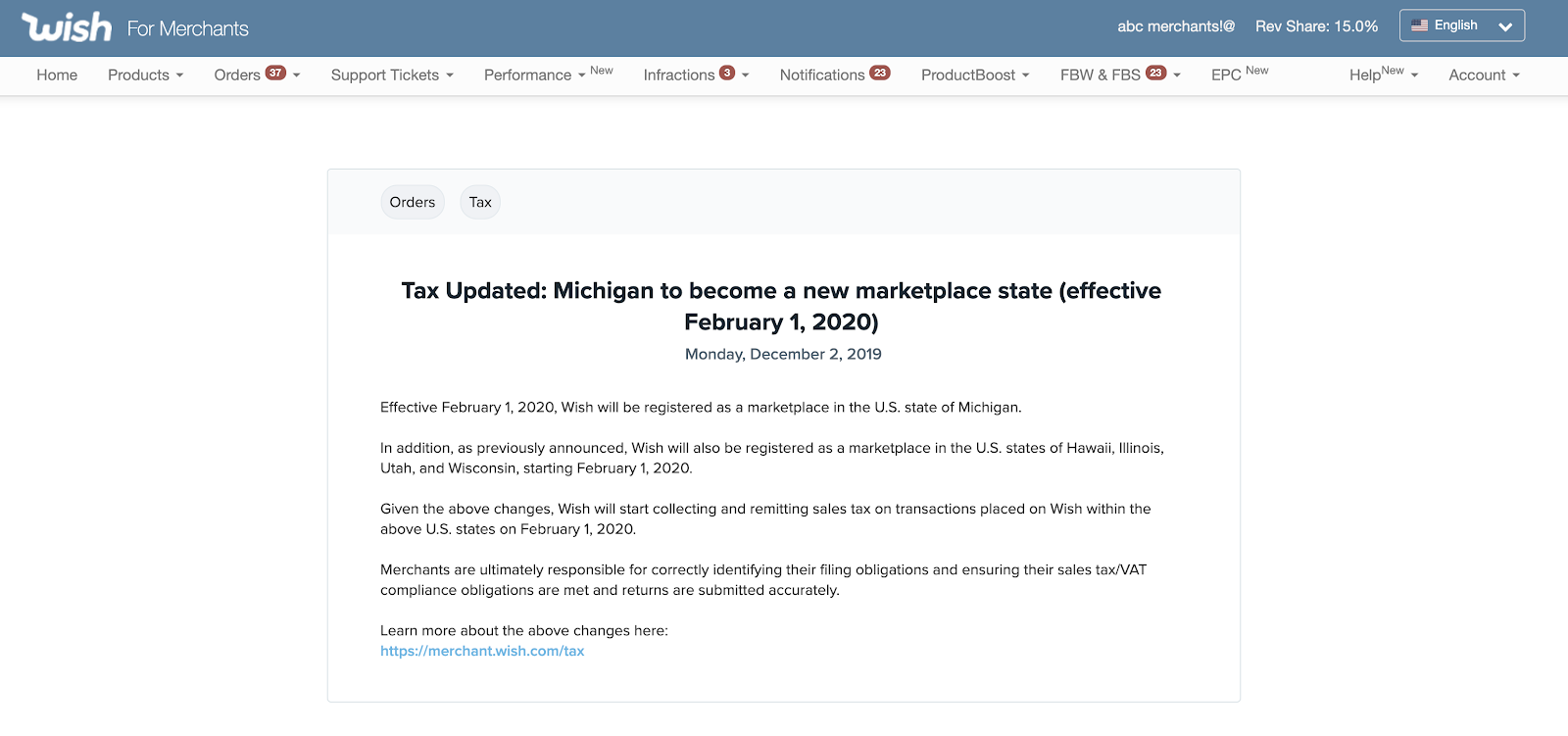Open the Account menu

click(1484, 75)
